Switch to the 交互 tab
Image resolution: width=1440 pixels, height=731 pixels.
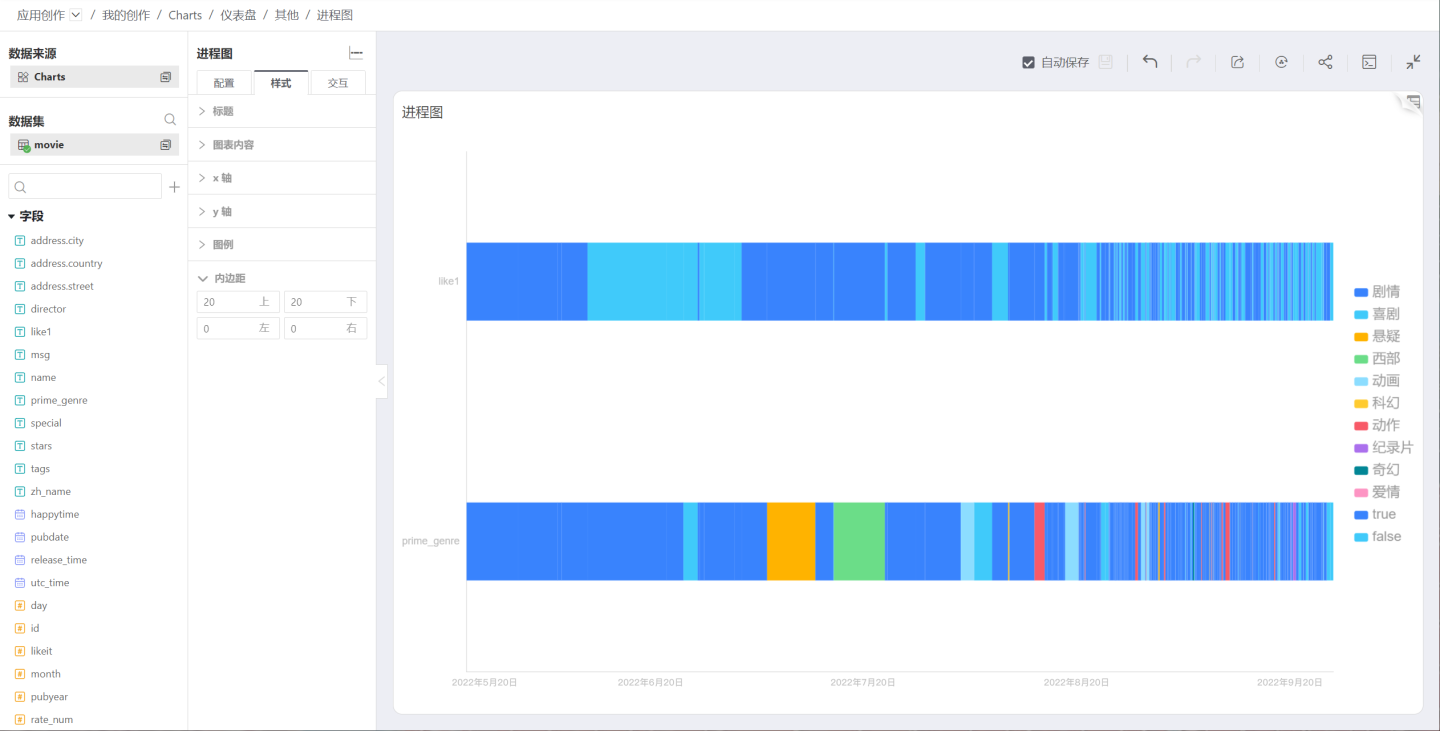tap(338, 83)
